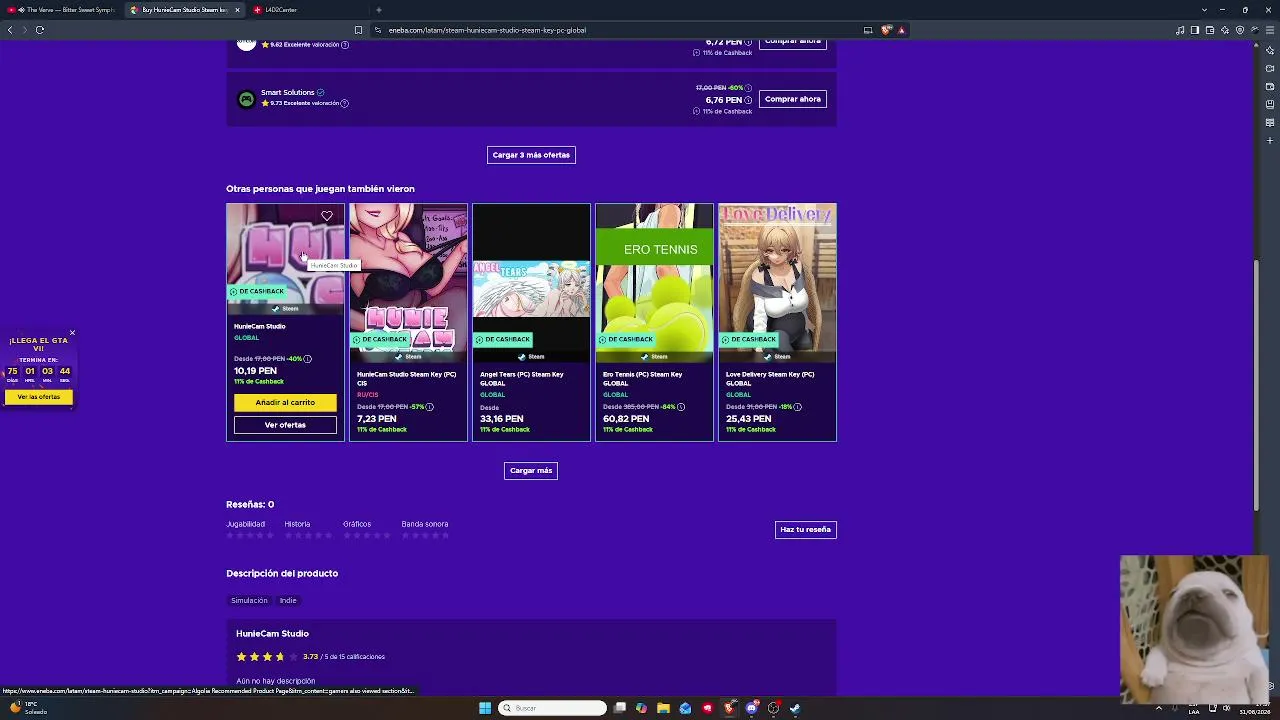Open the Ero Tennis Steam Key product card

click(x=654, y=322)
